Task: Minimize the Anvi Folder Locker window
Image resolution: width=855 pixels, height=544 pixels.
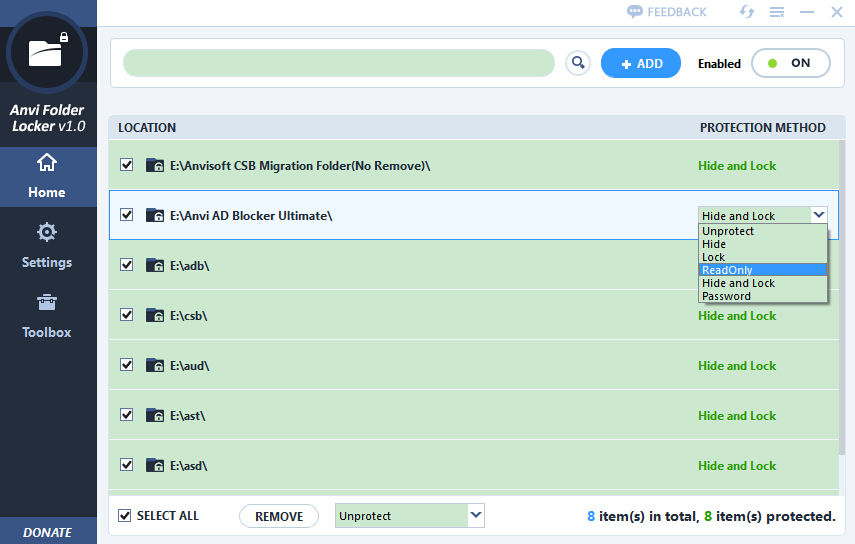Action: pyautogui.click(x=807, y=11)
